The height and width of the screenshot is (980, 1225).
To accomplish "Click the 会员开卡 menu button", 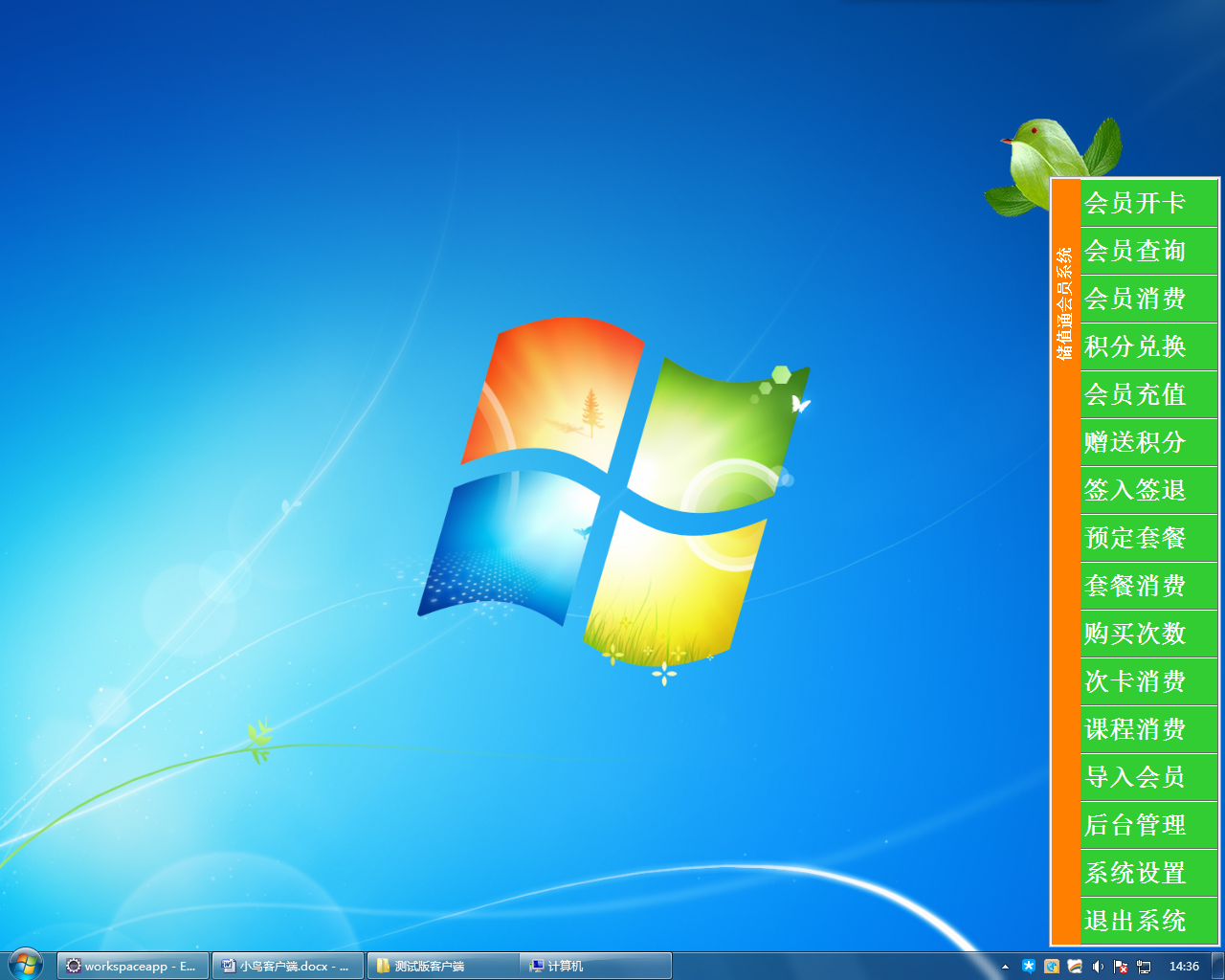I will pyautogui.click(x=1148, y=203).
